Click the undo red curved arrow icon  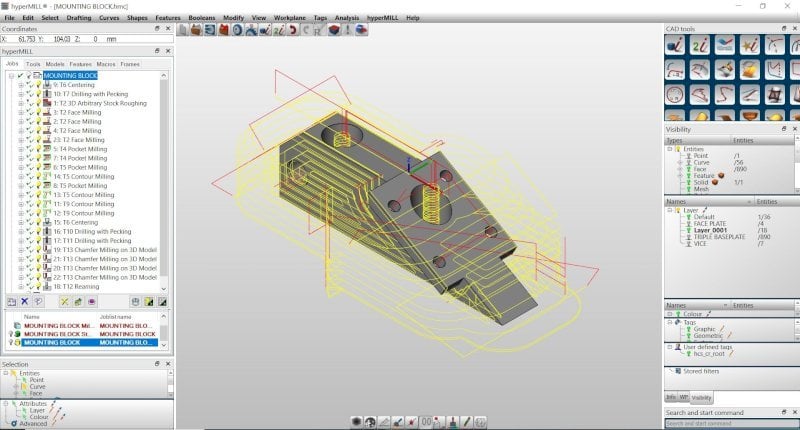[292, 30]
